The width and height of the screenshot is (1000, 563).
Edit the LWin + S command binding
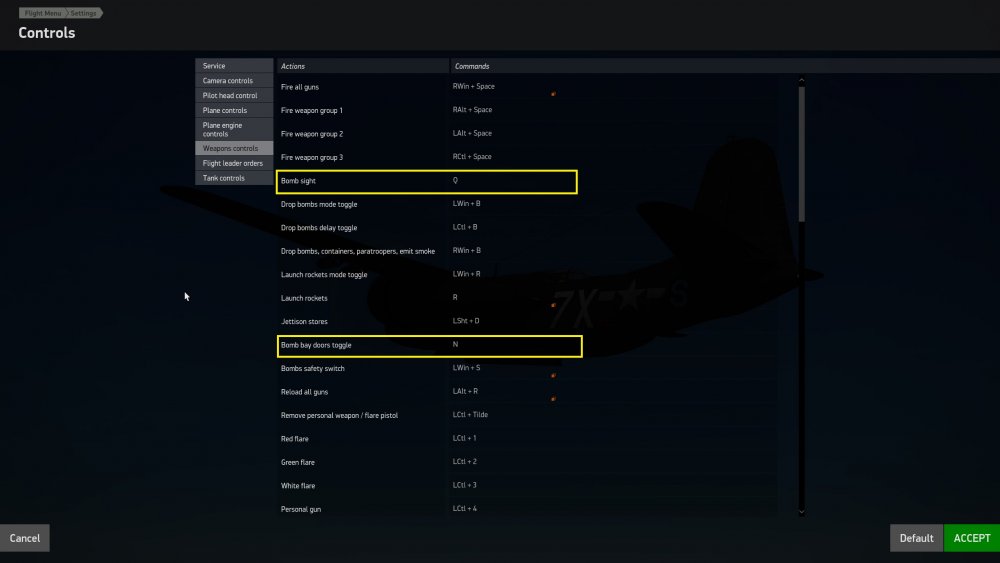pyautogui.click(x=467, y=368)
